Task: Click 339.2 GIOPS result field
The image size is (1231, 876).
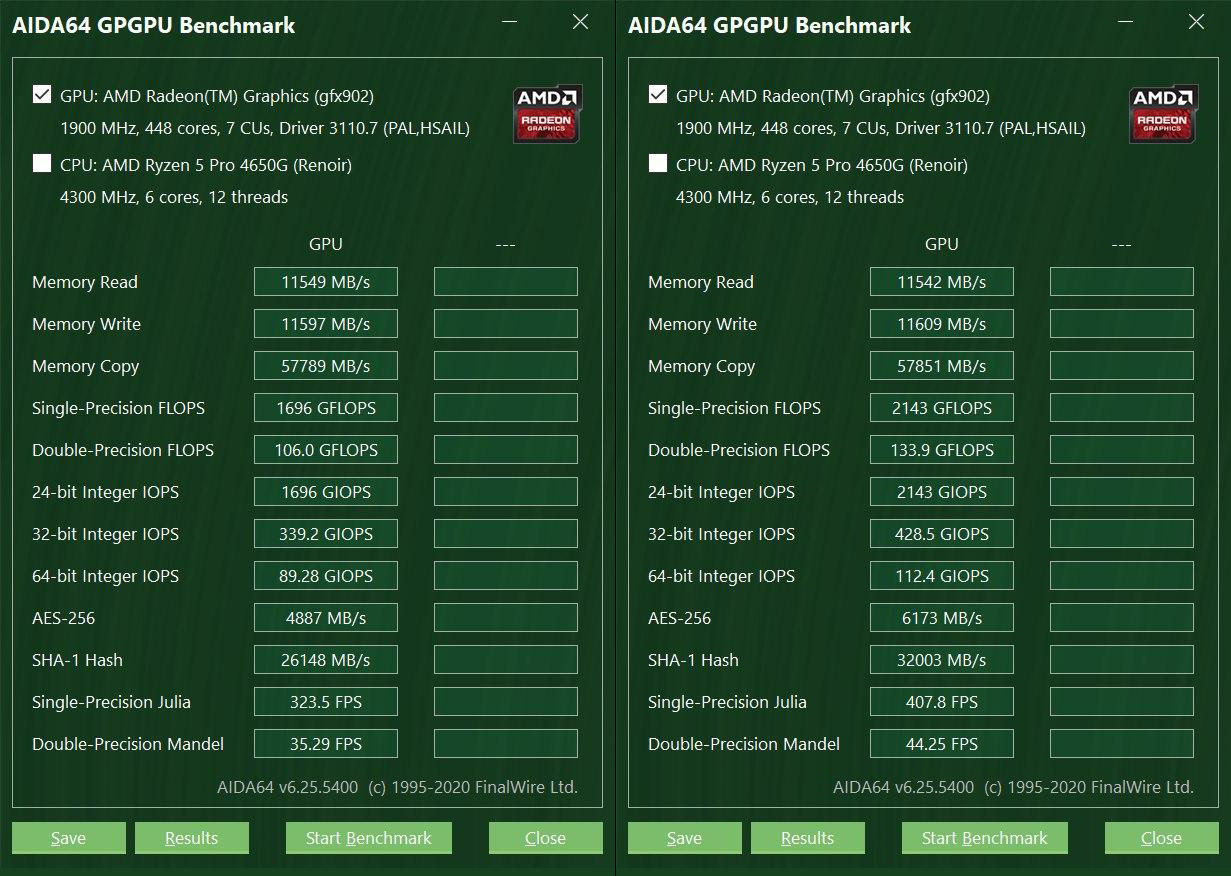Action: point(326,534)
